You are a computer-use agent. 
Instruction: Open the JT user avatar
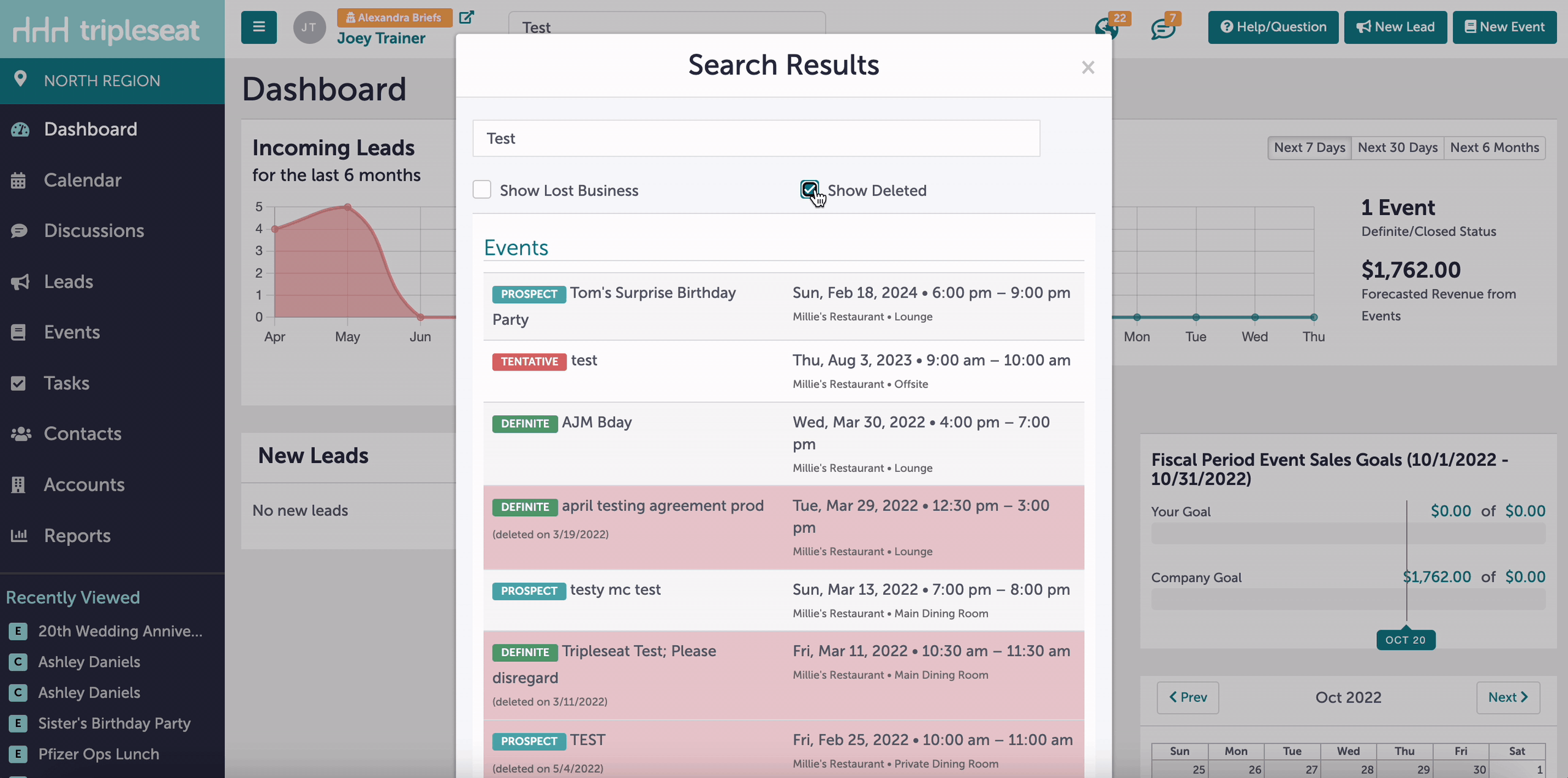(309, 27)
